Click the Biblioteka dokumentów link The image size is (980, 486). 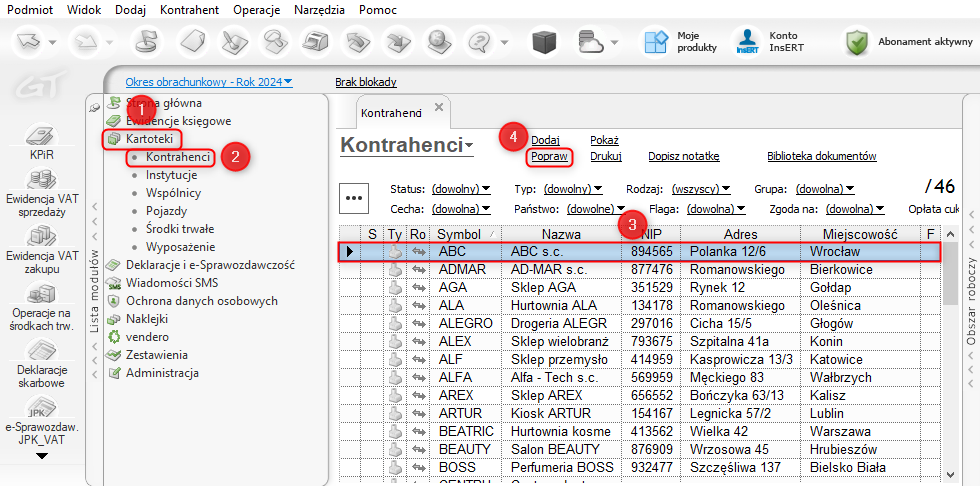point(821,156)
